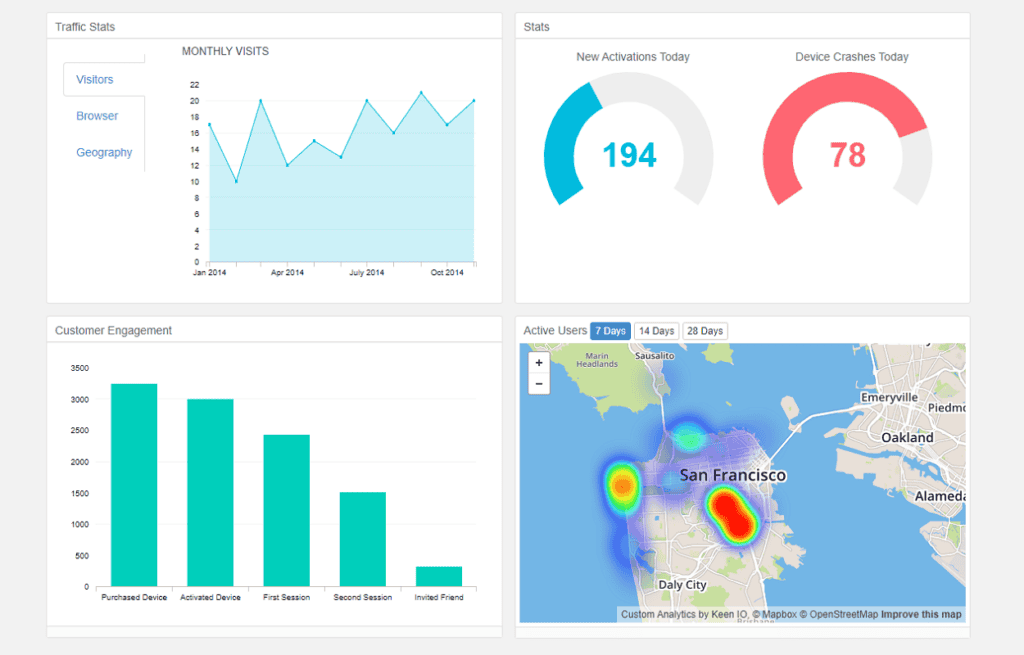This screenshot has width=1024, height=655.
Task: Click the Purchased Device bar
Action: click(x=134, y=485)
